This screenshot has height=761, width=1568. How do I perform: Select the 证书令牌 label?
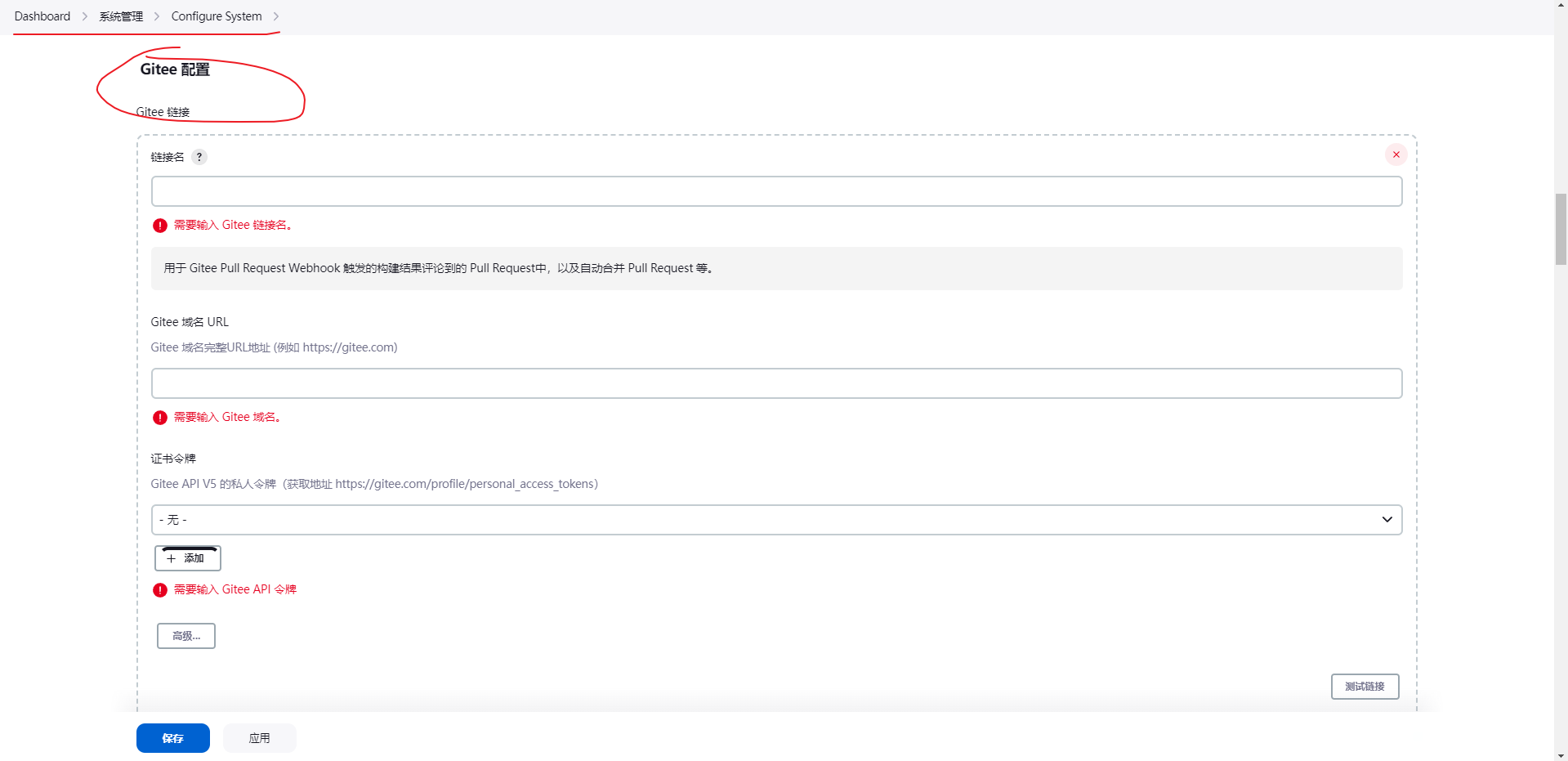click(x=173, y=459)
